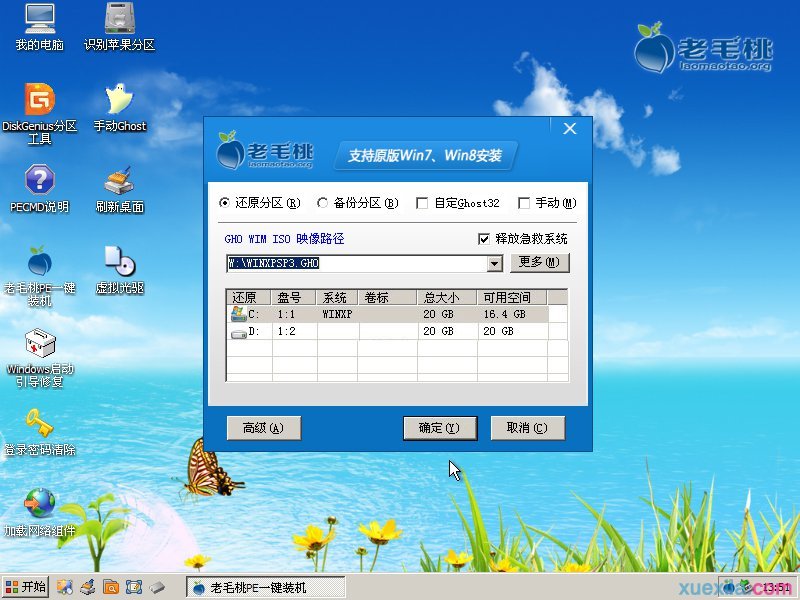The width and height of the screenshot is (800, 600).
Task: Select the 备份分区 radio button
Action: point(323,203)
